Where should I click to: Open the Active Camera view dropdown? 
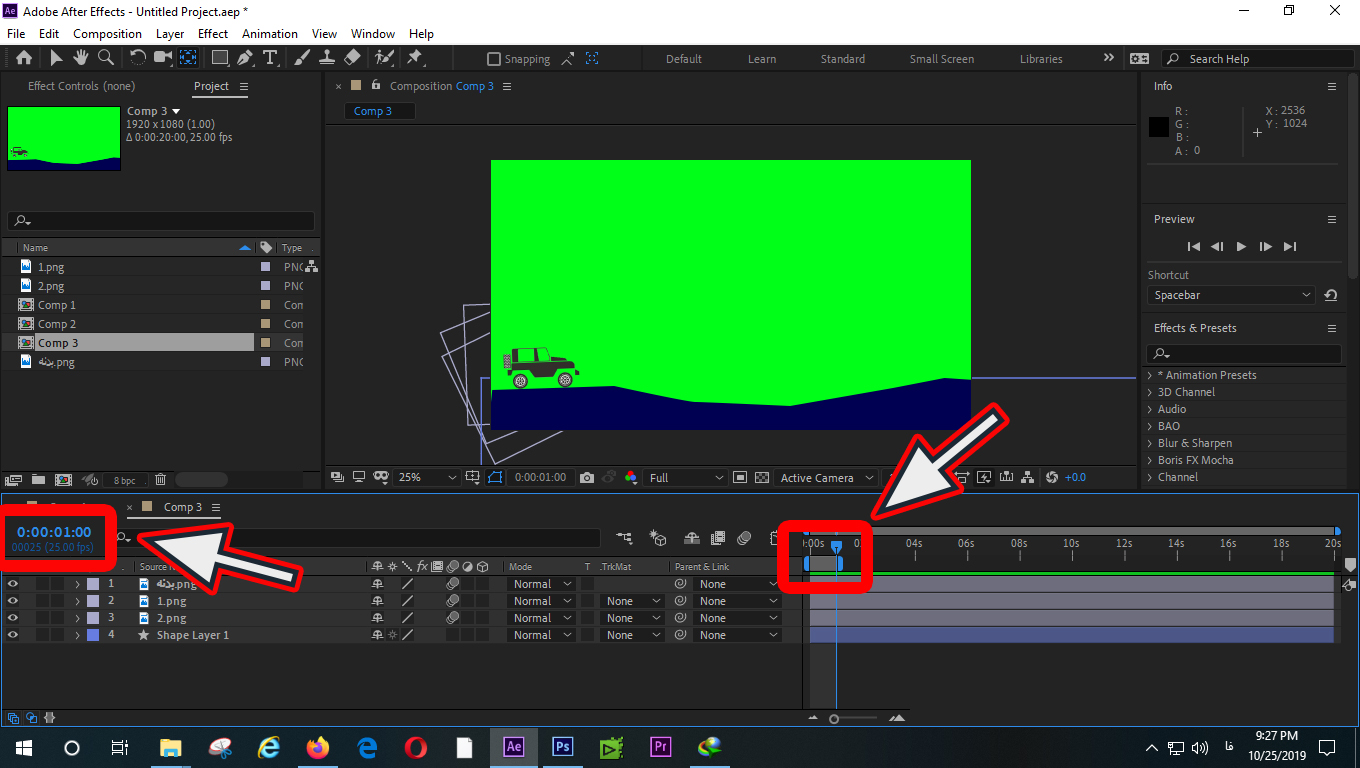pos(825,478)
